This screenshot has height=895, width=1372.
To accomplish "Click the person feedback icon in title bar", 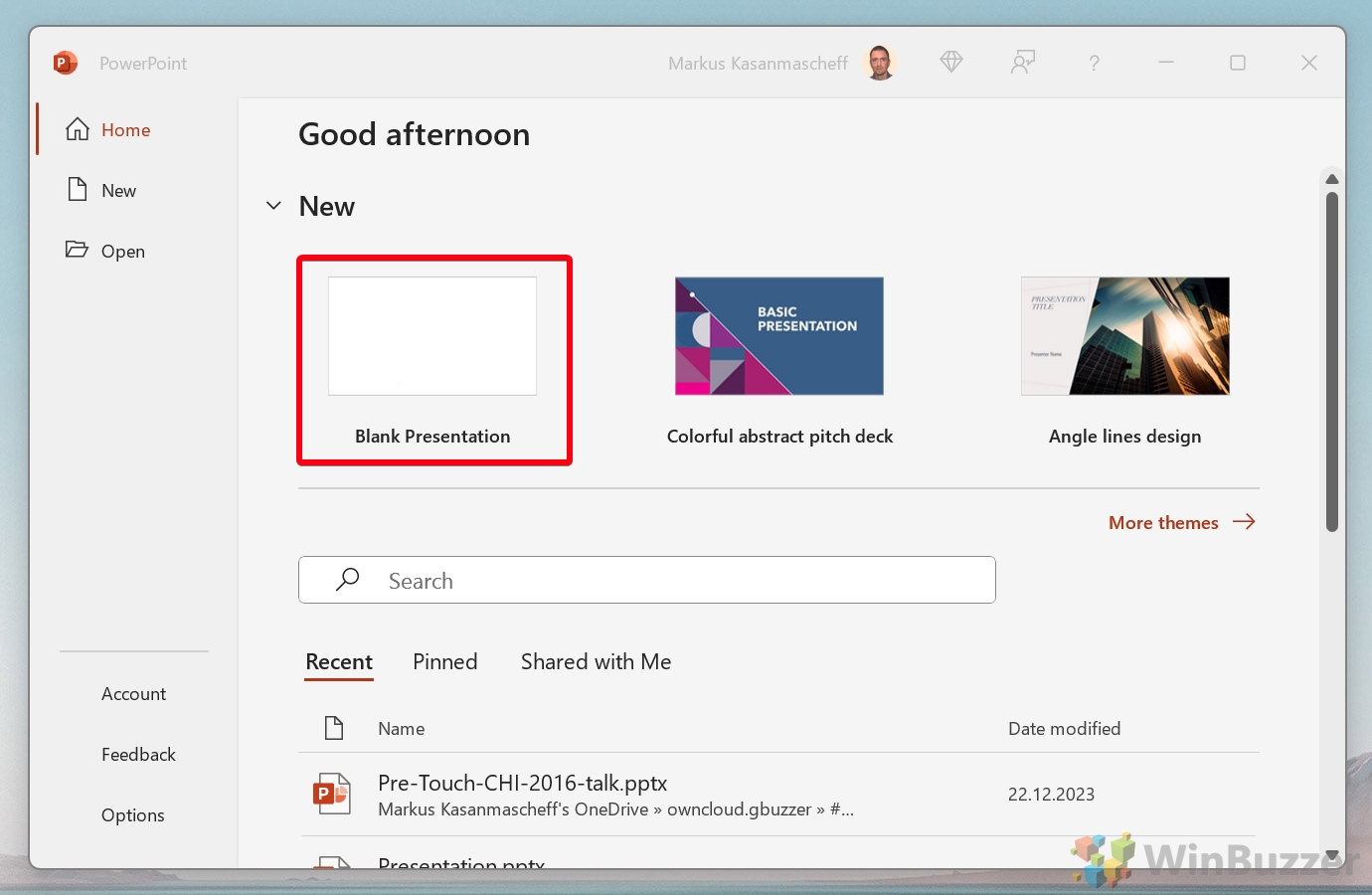I will click(x=1023, y=63).
